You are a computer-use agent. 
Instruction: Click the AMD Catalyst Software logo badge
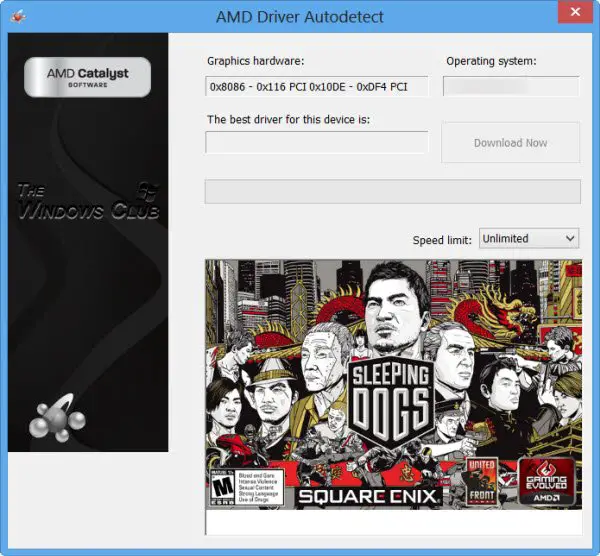88,77
